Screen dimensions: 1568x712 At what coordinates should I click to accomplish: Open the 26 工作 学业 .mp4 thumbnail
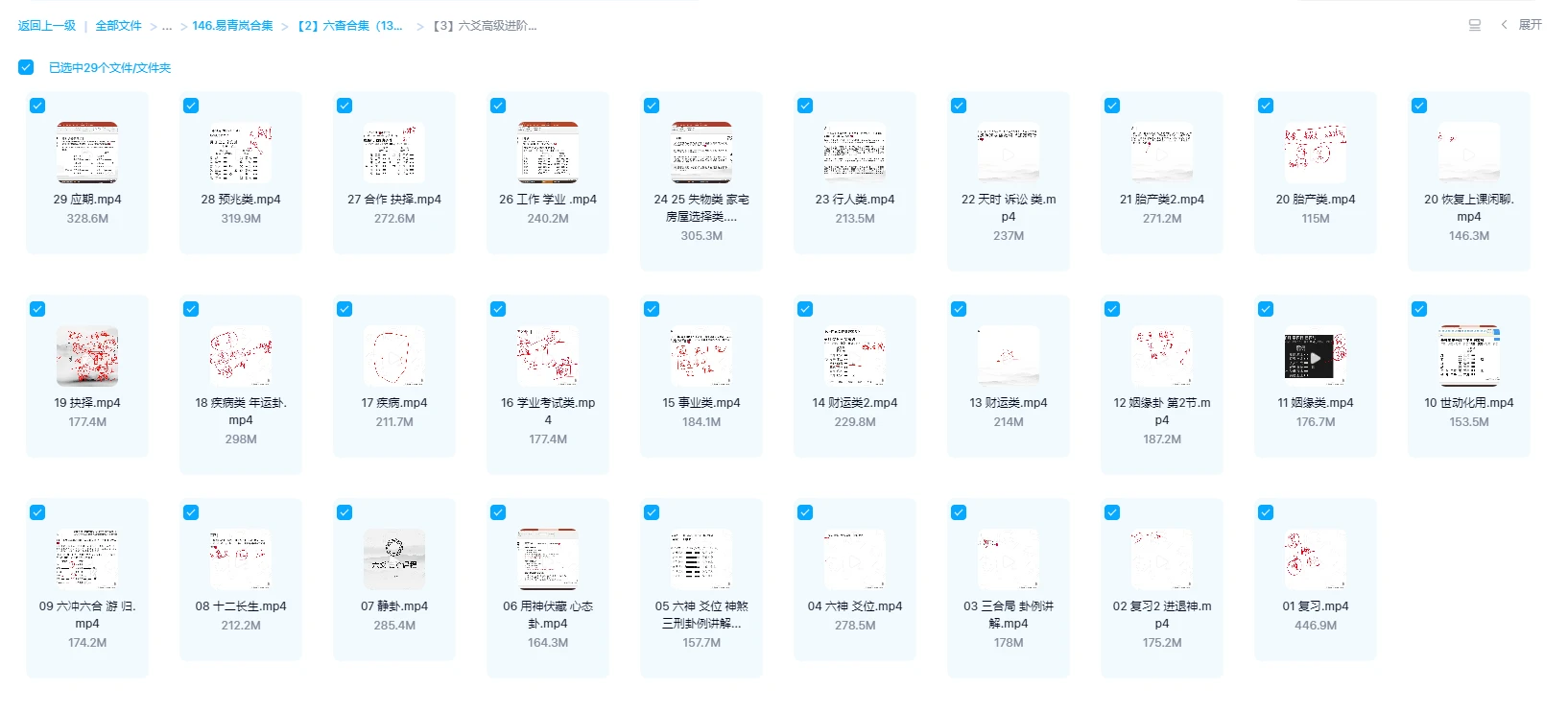548,153
